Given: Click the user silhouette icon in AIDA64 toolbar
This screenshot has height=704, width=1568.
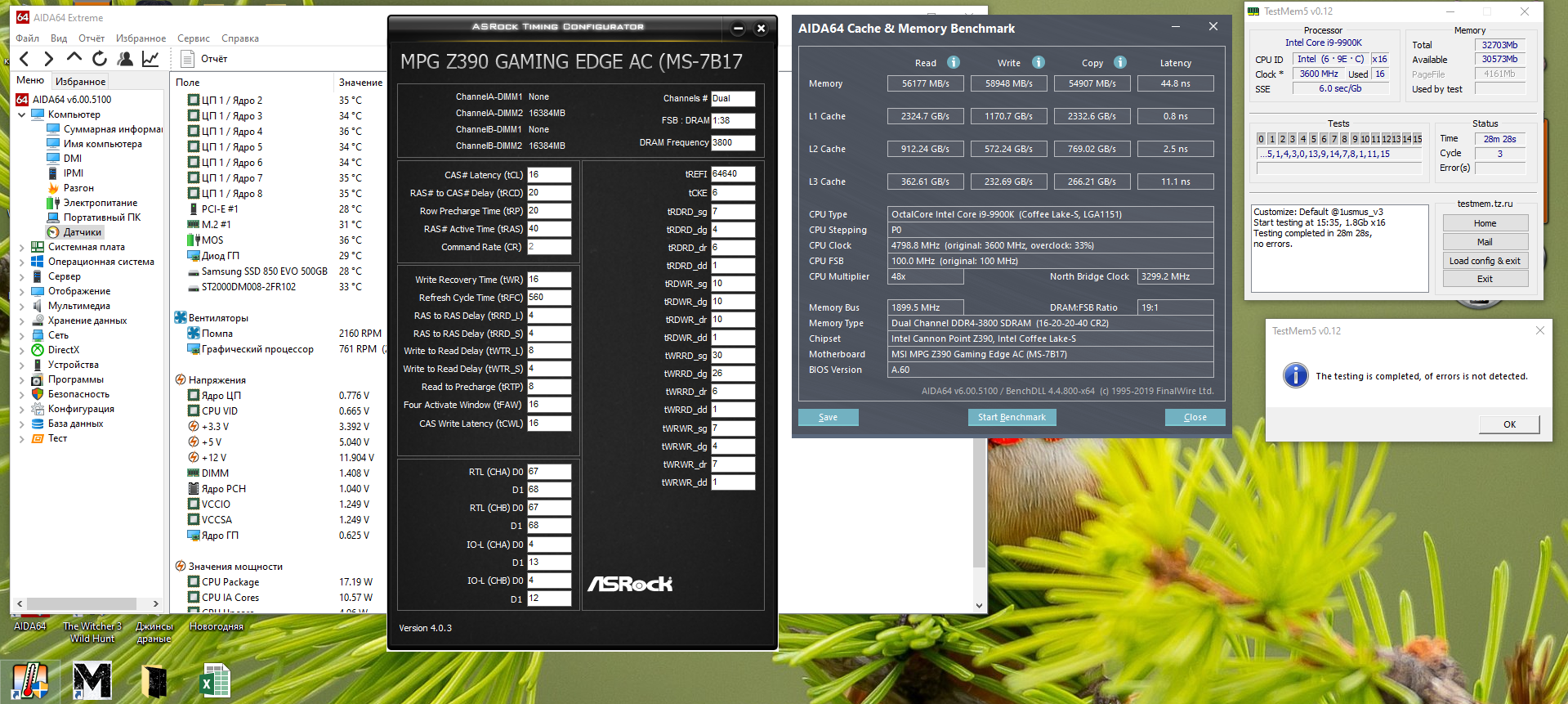Looking at the screenshot, I should click(125, 59).
